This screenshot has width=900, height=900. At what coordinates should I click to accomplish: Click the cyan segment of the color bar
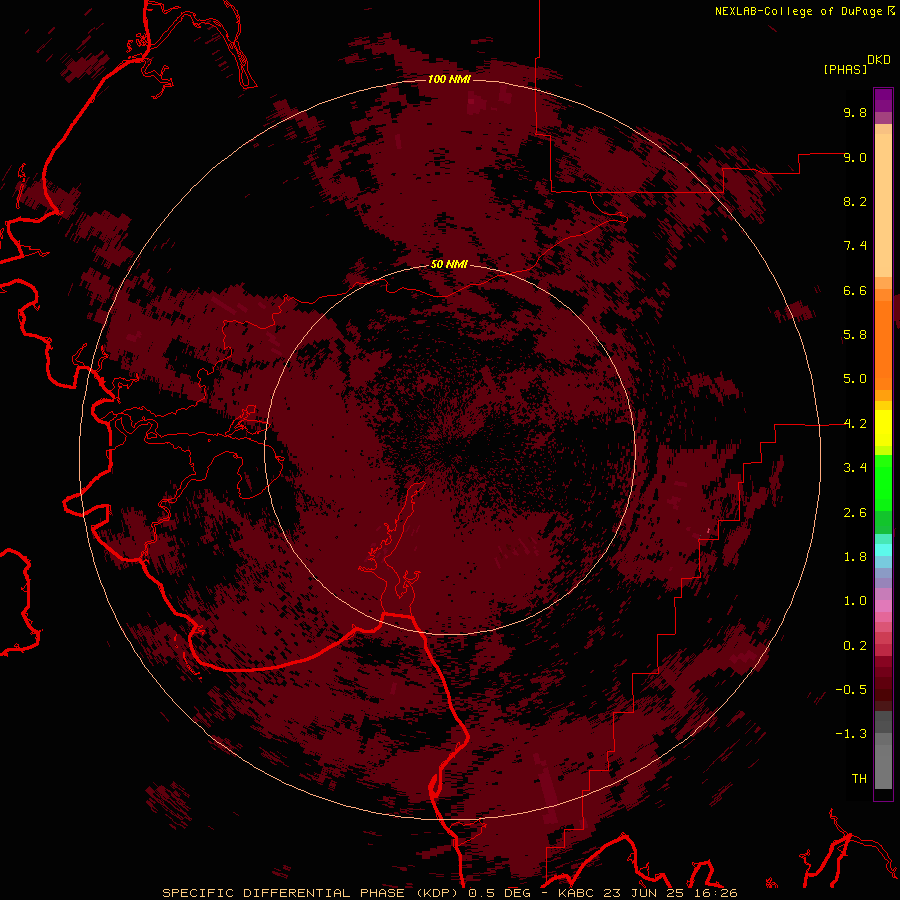point(883,549)
